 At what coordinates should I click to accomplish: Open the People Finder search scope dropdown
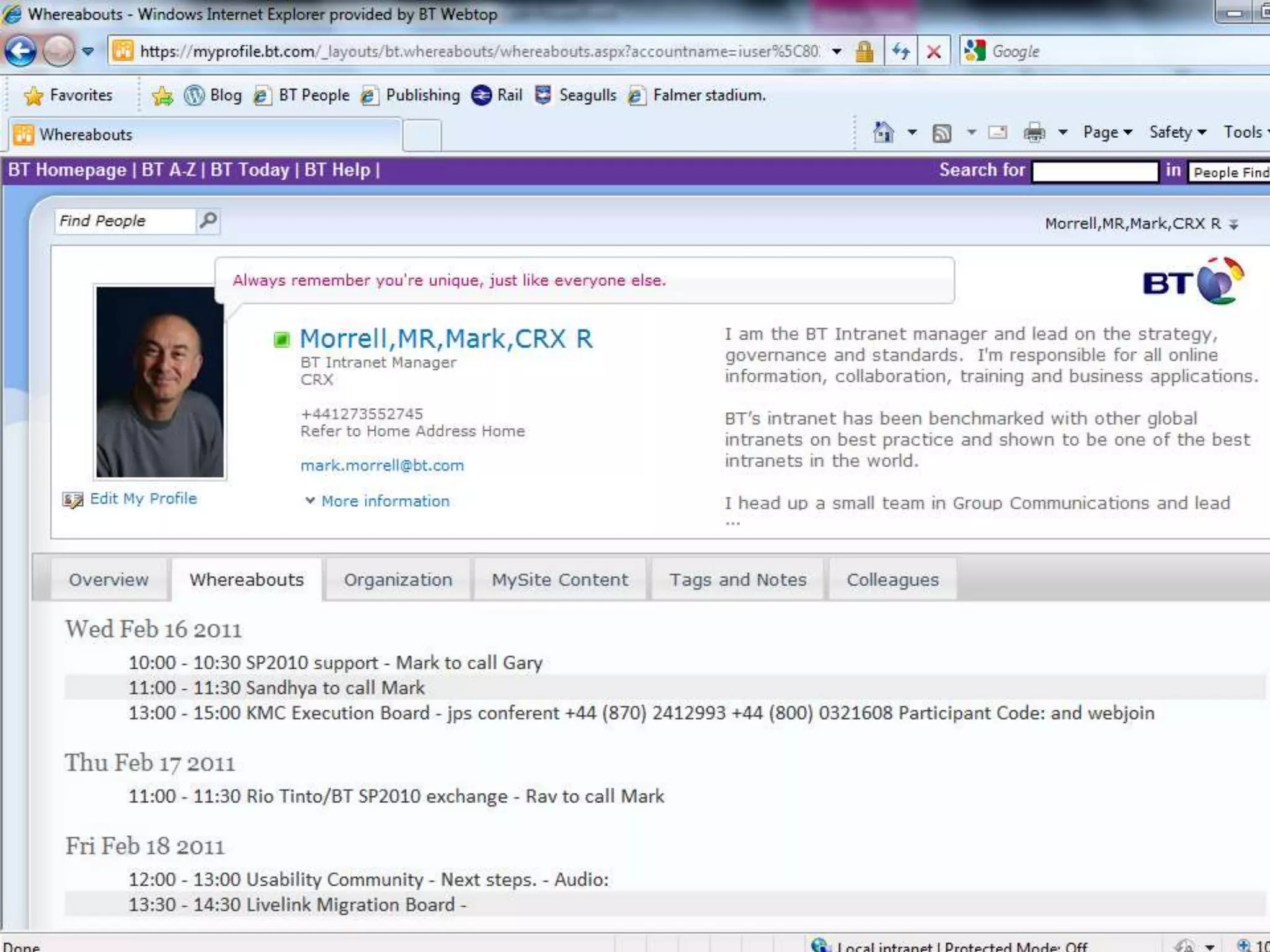point(1229,172)
